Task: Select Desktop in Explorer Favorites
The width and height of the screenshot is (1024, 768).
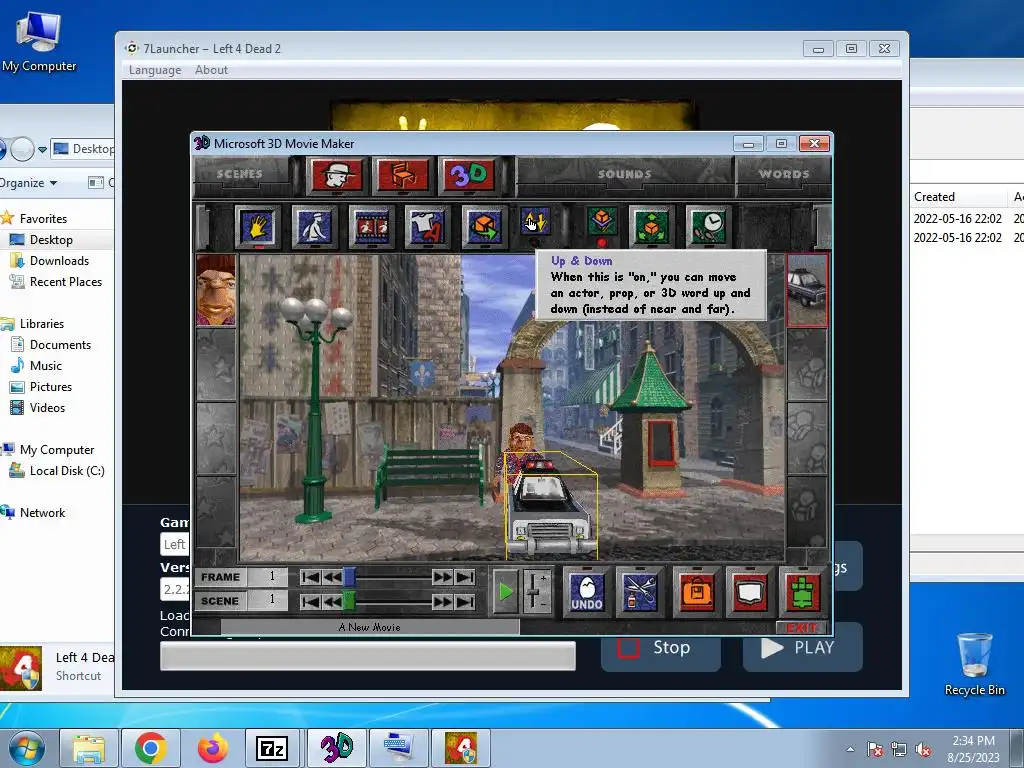Action: coord(51,240)
